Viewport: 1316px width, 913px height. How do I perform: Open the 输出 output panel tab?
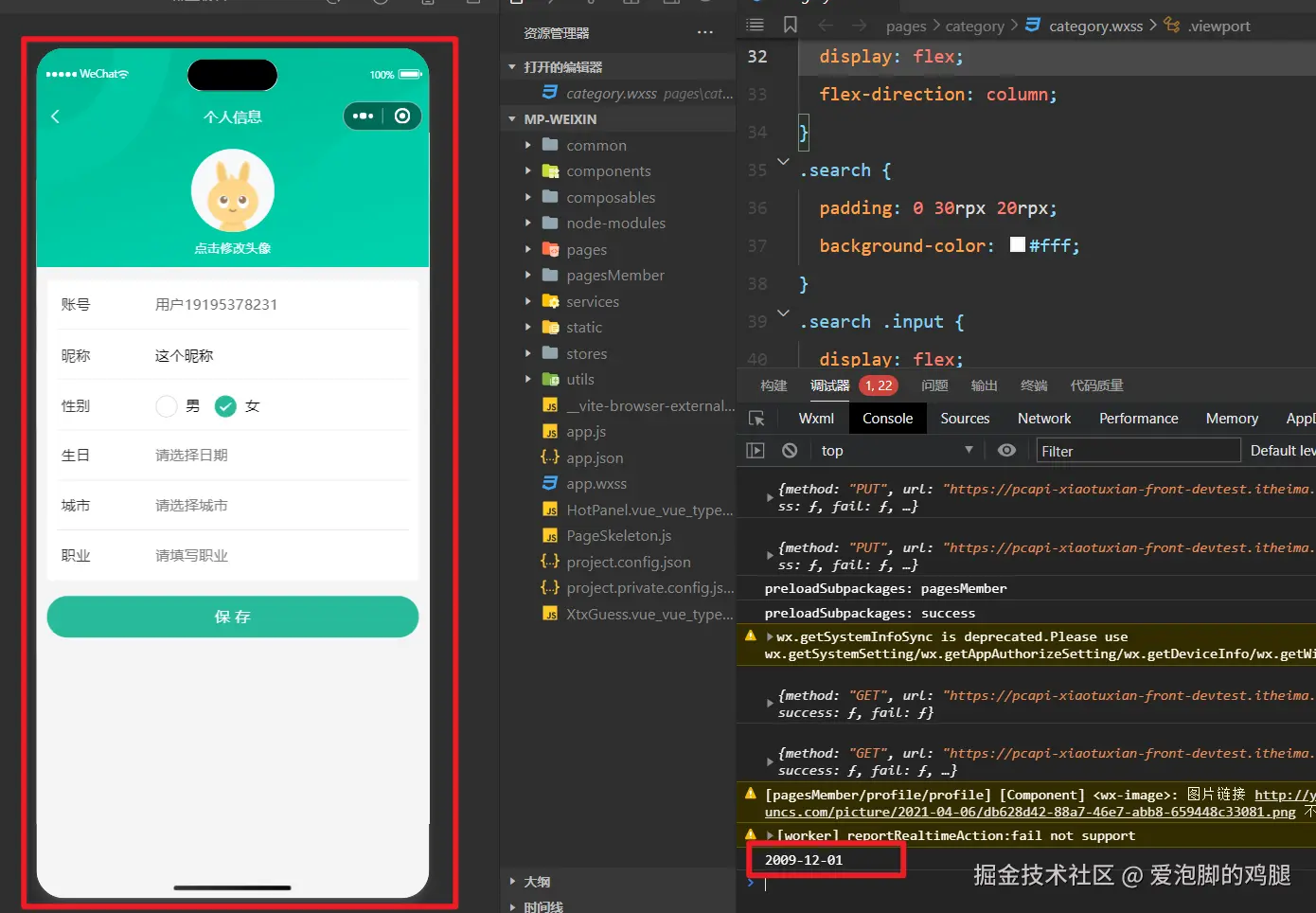[x=984, y=385]
